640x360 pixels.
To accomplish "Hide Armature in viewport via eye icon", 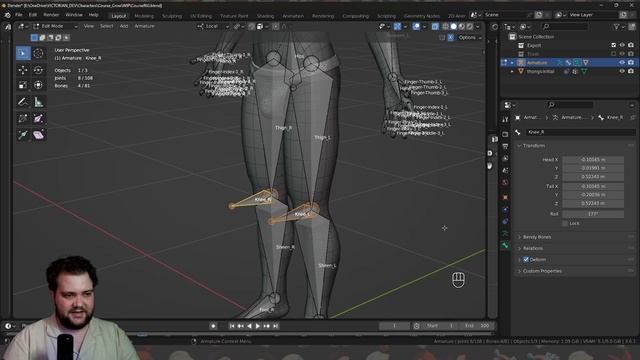I will click(x=622, y=62).
